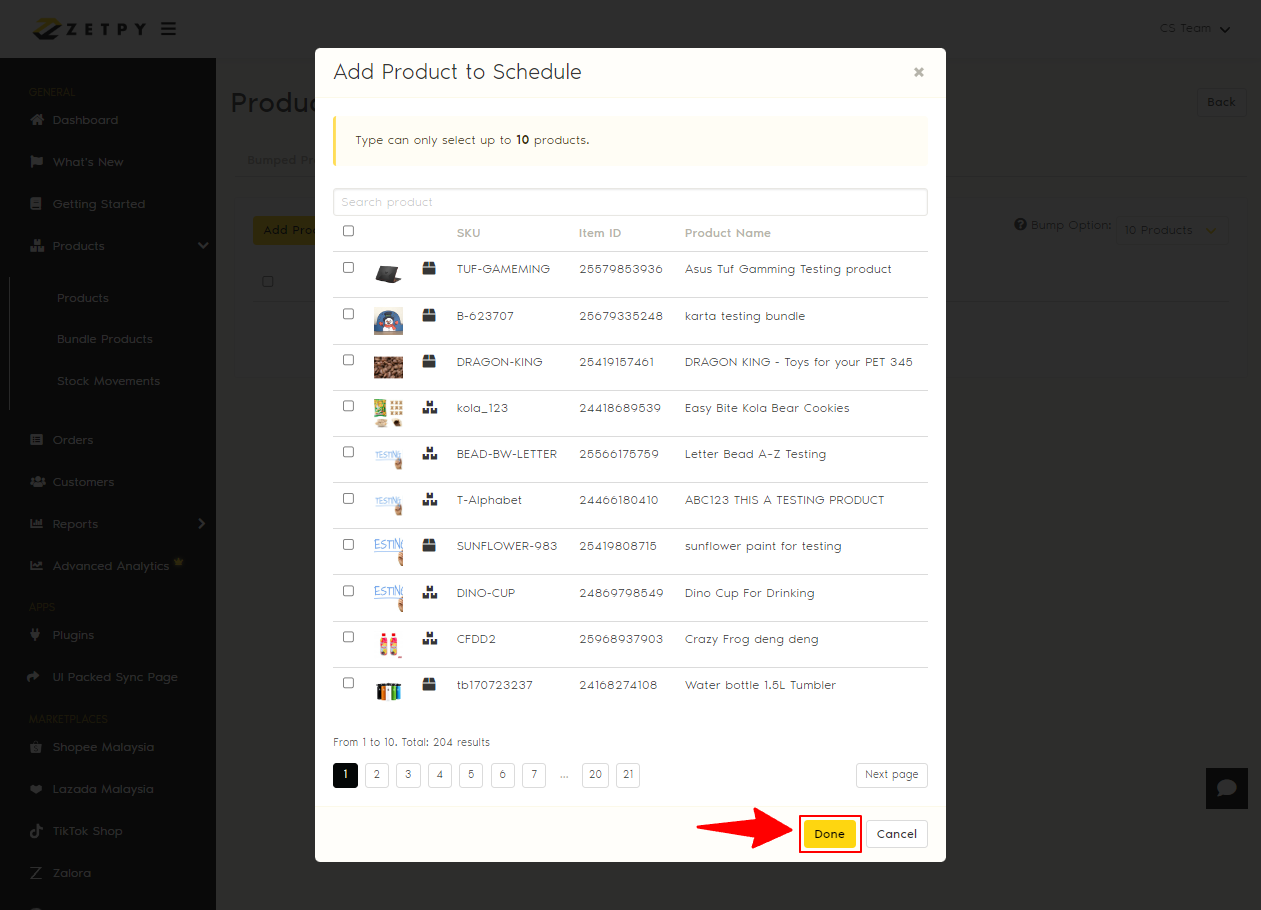This screenshot has width=1261, height=910.
Task: Click the Item ID column header
Action: click(600, 233)
